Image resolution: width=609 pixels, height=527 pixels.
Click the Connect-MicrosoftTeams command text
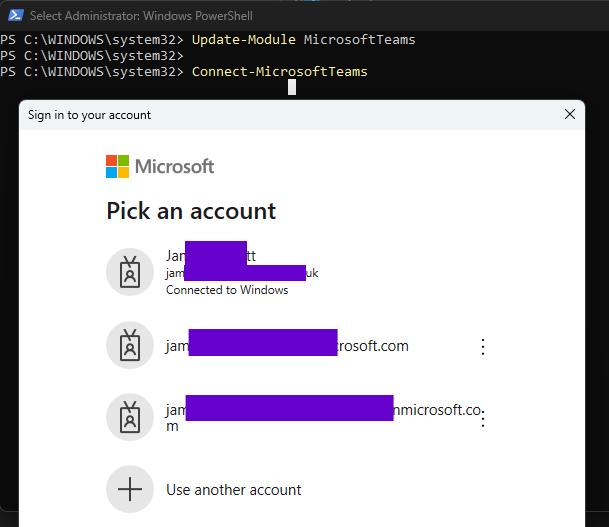(x=279, y=72)
